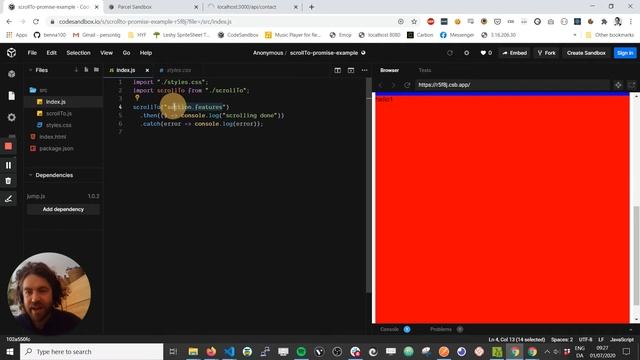Close the index.js editor tab
This screenshot has height=360, width=640.
tap(147, 70)
